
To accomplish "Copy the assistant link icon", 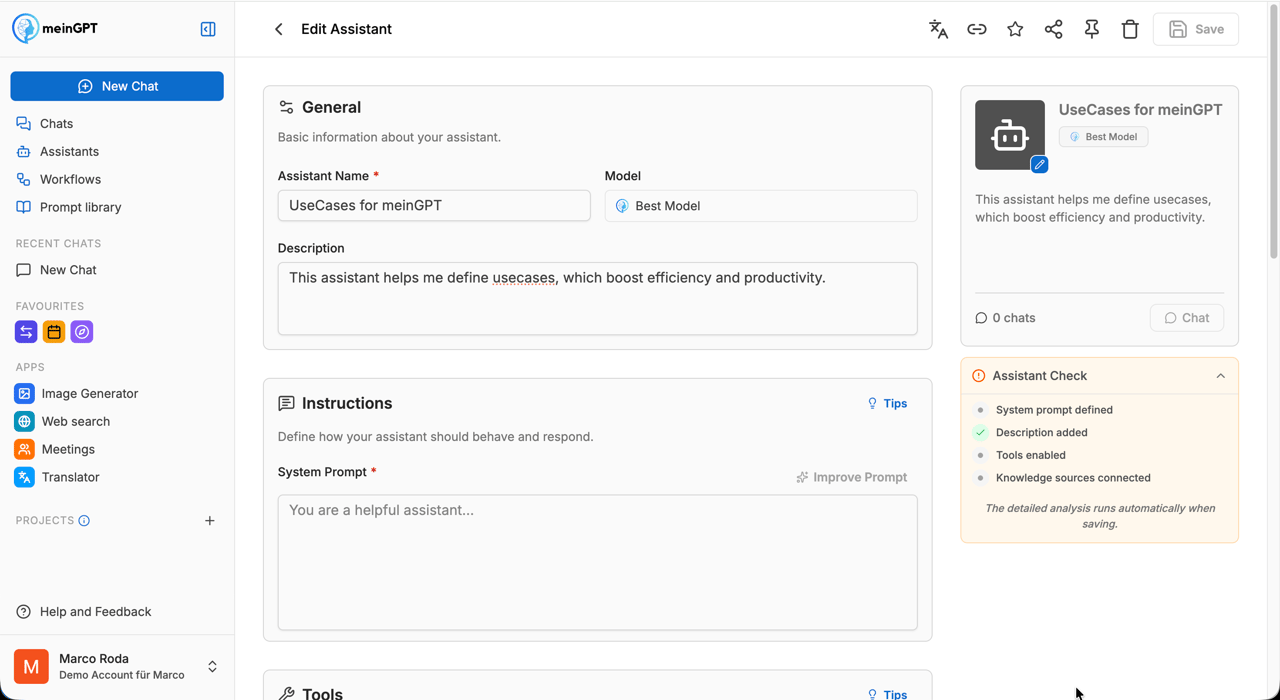I will (977, 29).
